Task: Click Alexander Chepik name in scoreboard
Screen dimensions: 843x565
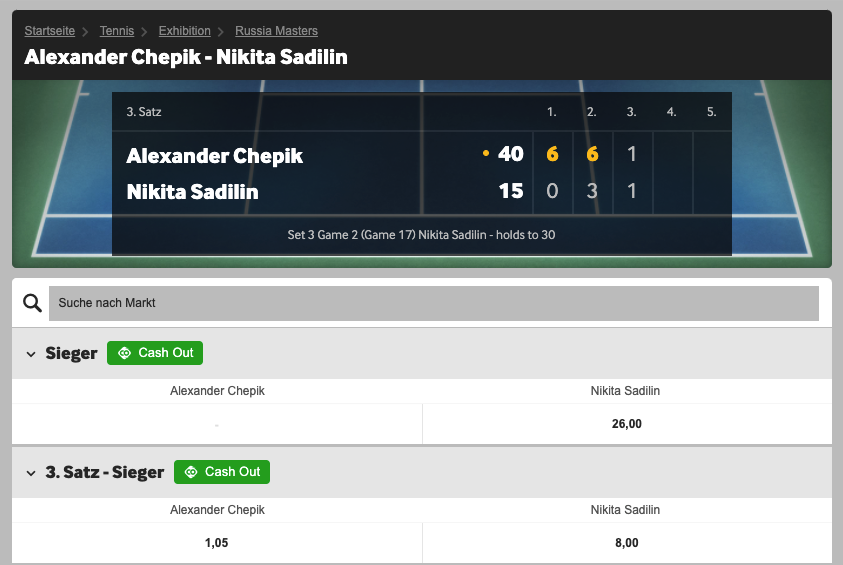Action: pos(215,156)
